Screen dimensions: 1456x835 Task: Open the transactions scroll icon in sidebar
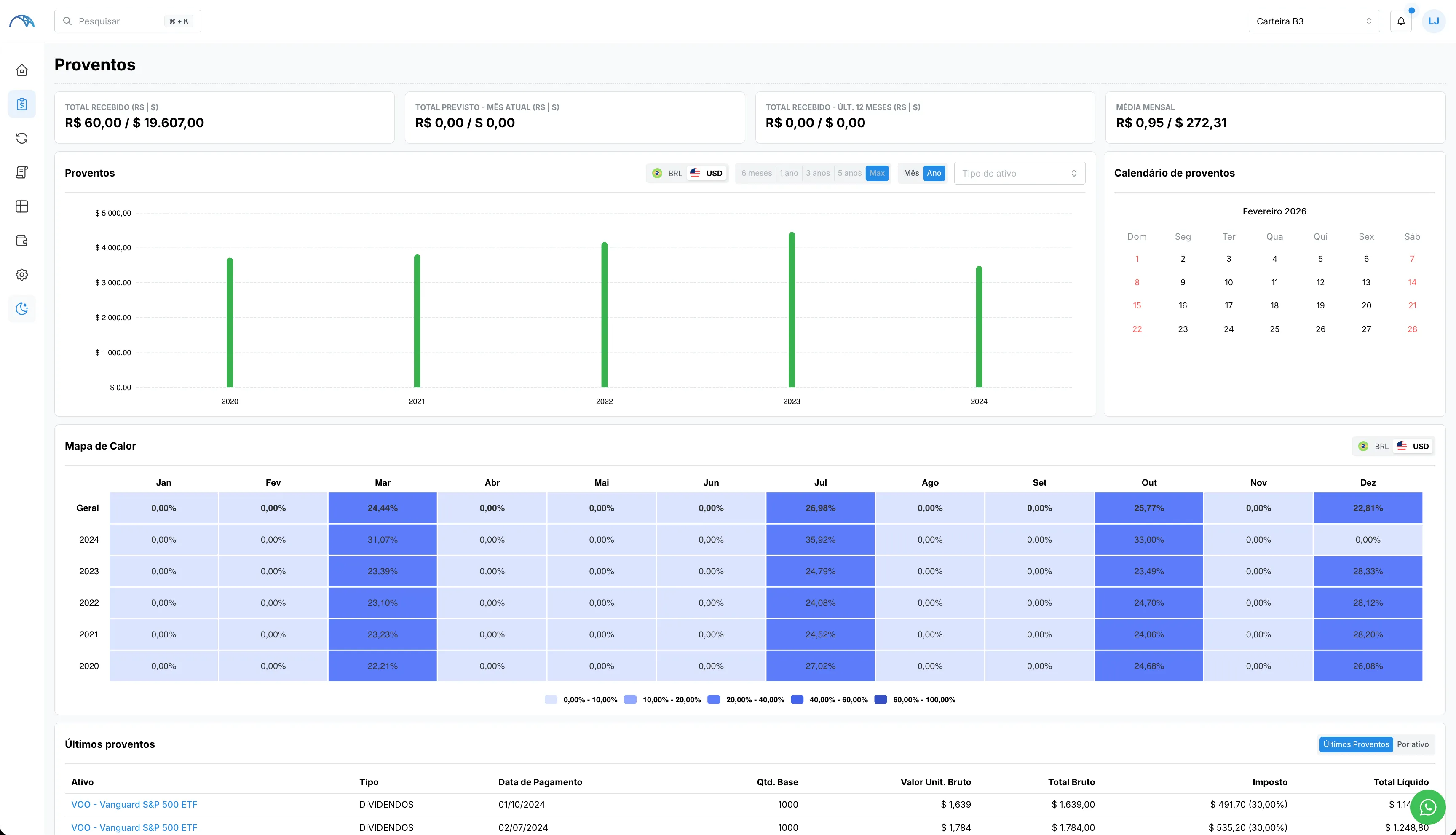pos(21,172)
